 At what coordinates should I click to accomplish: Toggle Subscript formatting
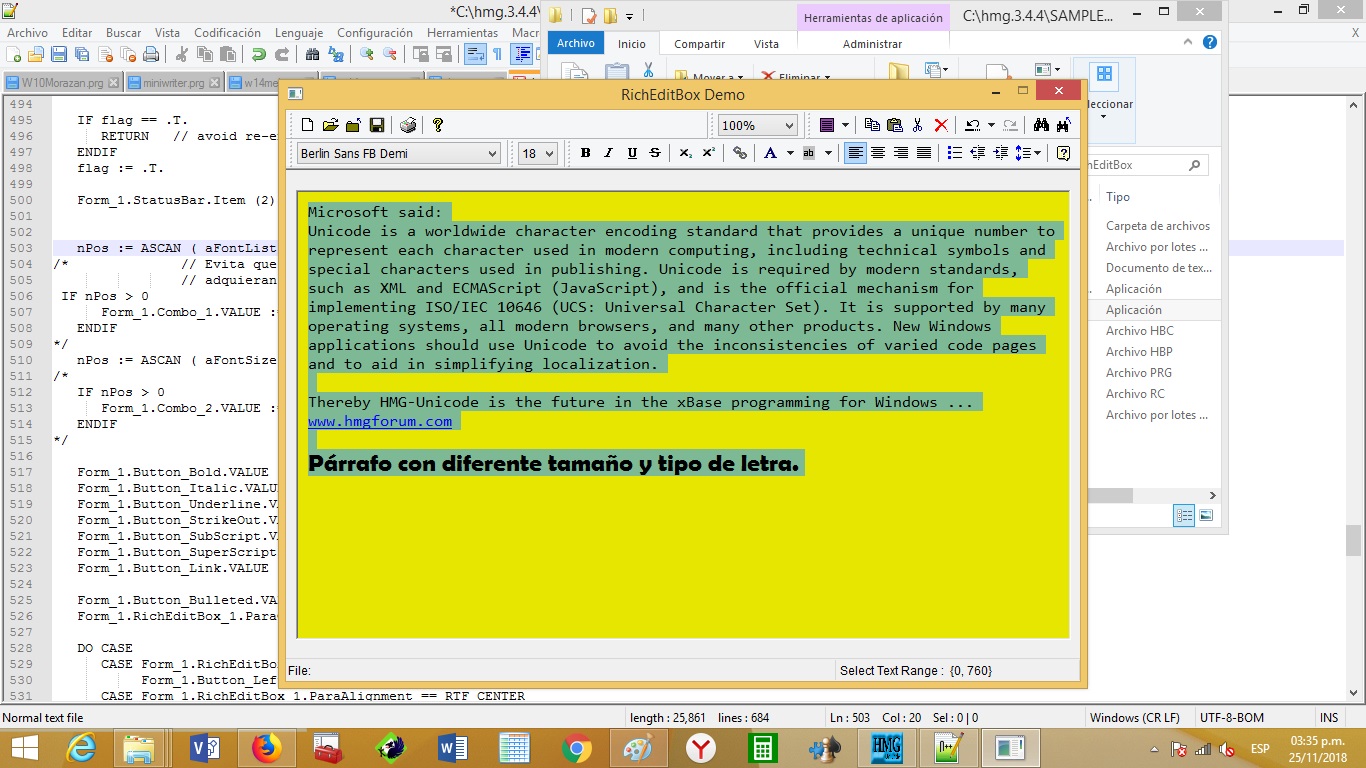pos(686,153)
